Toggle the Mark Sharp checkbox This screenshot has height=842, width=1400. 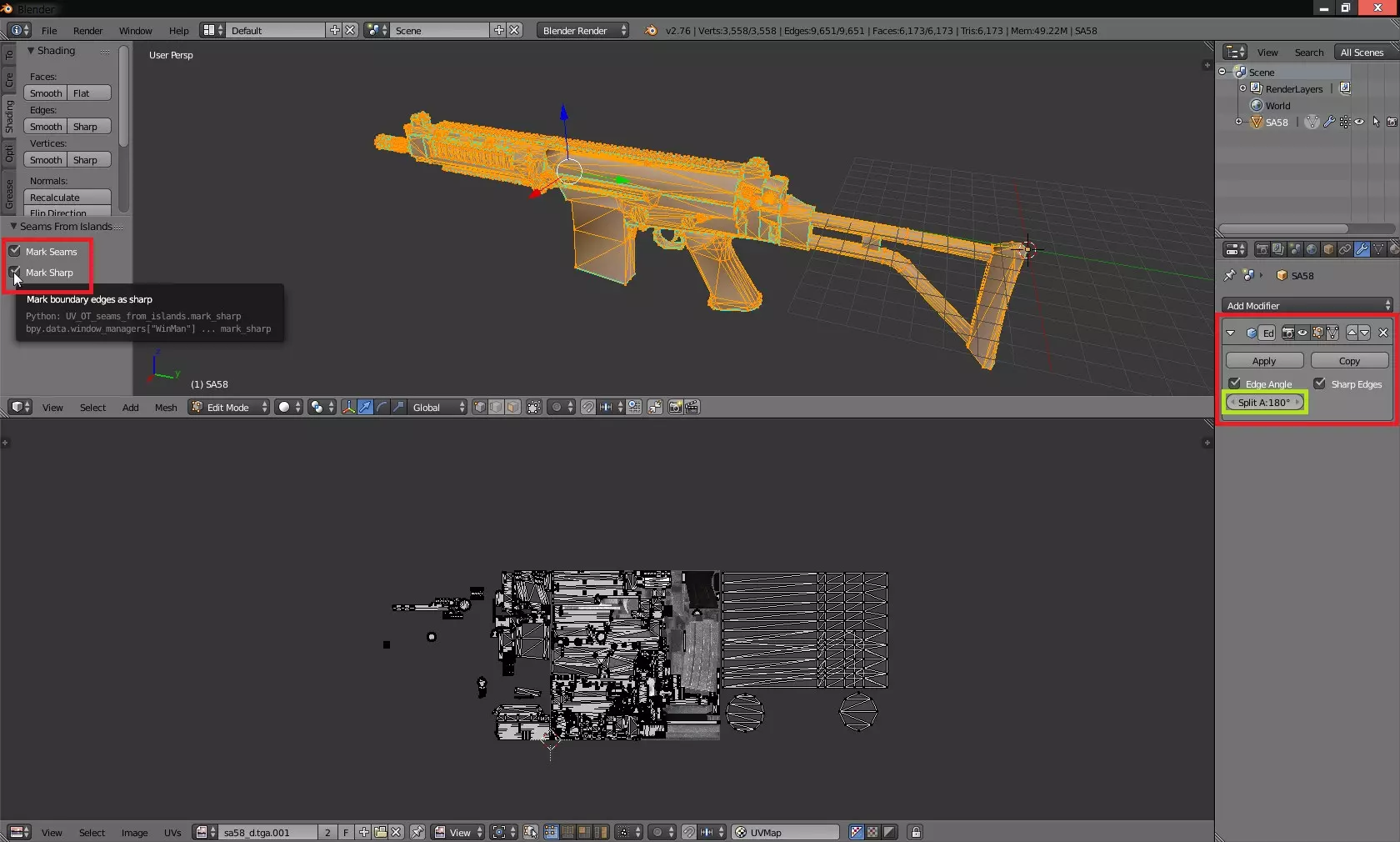[15, 272]
